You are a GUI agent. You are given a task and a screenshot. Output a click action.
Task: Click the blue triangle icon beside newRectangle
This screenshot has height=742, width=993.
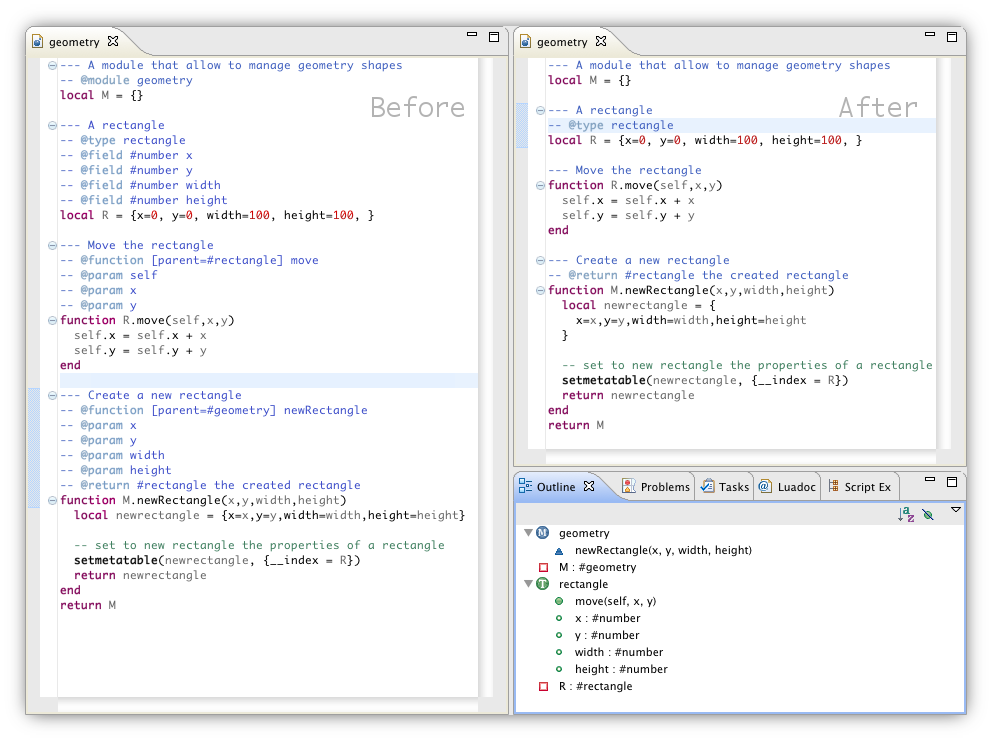pos(559,551)
